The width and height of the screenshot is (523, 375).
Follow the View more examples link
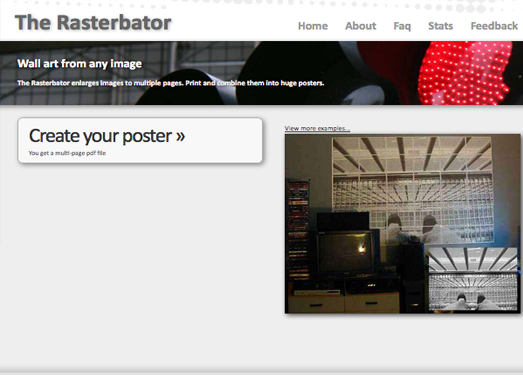[x=317, y=128]
